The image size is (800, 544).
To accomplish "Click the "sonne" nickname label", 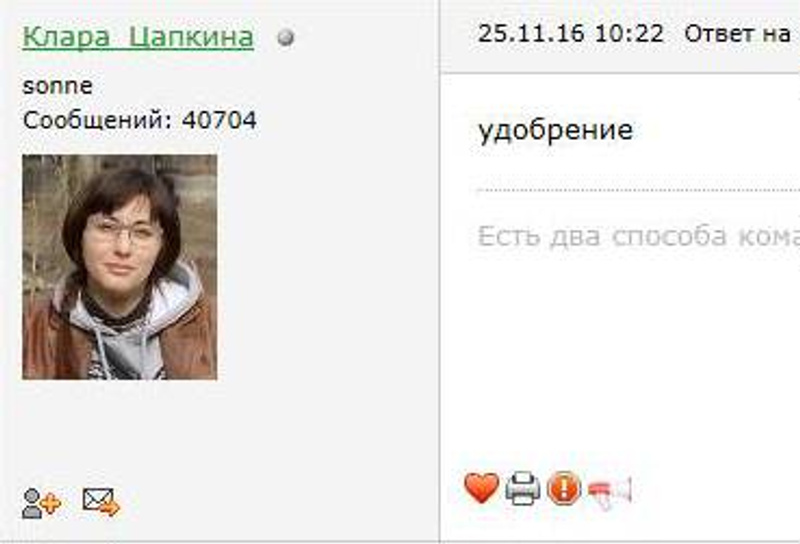I will pyautogui.click(x=57, y=86).
